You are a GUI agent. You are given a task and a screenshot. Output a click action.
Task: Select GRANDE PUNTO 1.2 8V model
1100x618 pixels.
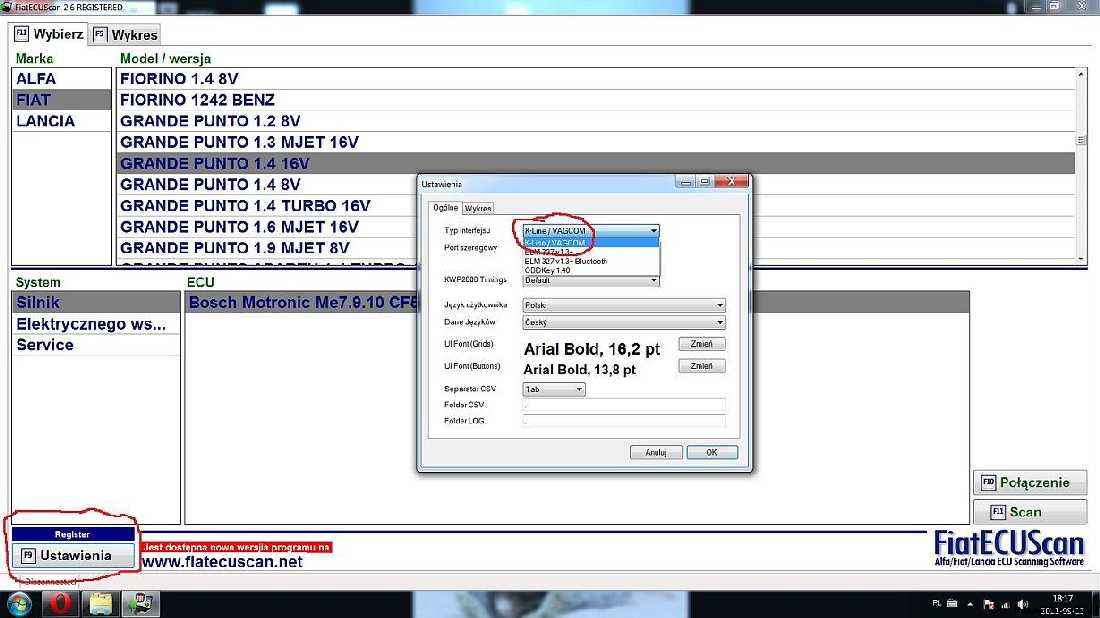pos(596,121)
